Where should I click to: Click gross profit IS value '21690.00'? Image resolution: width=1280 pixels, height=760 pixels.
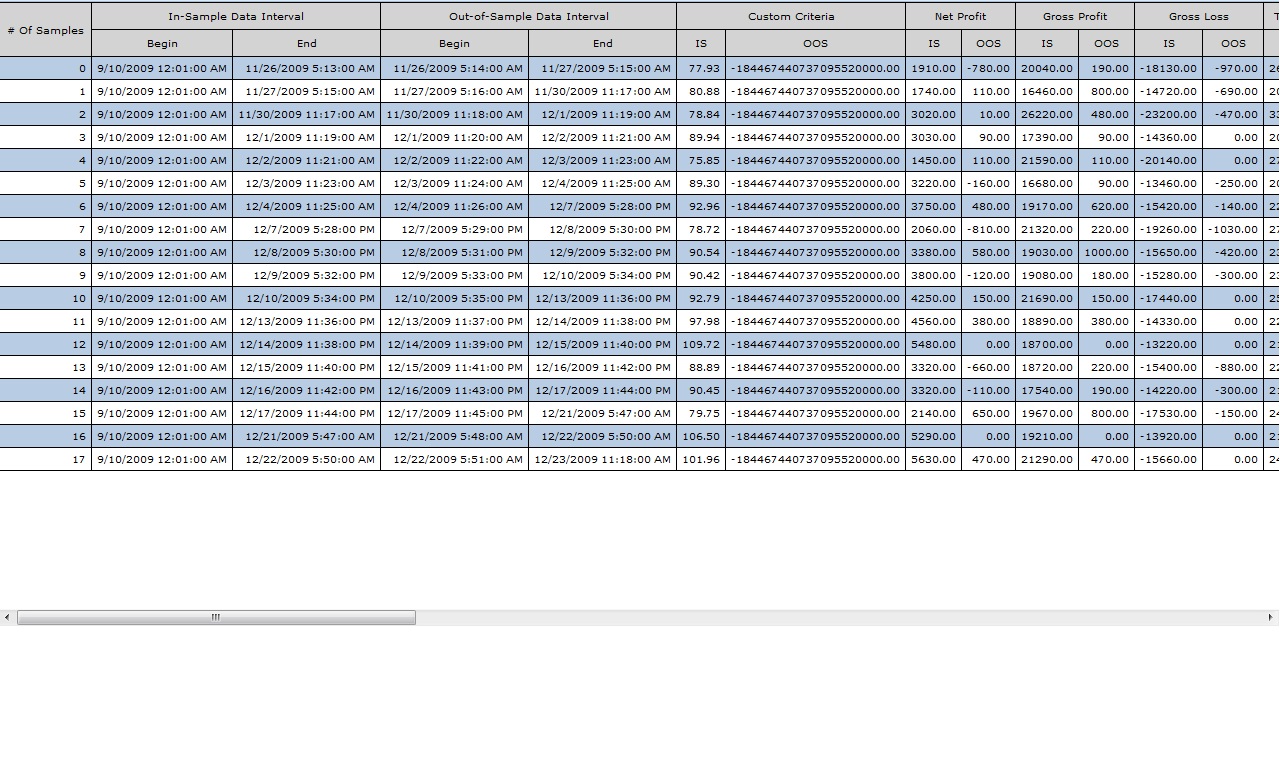tap(1047, 298)
